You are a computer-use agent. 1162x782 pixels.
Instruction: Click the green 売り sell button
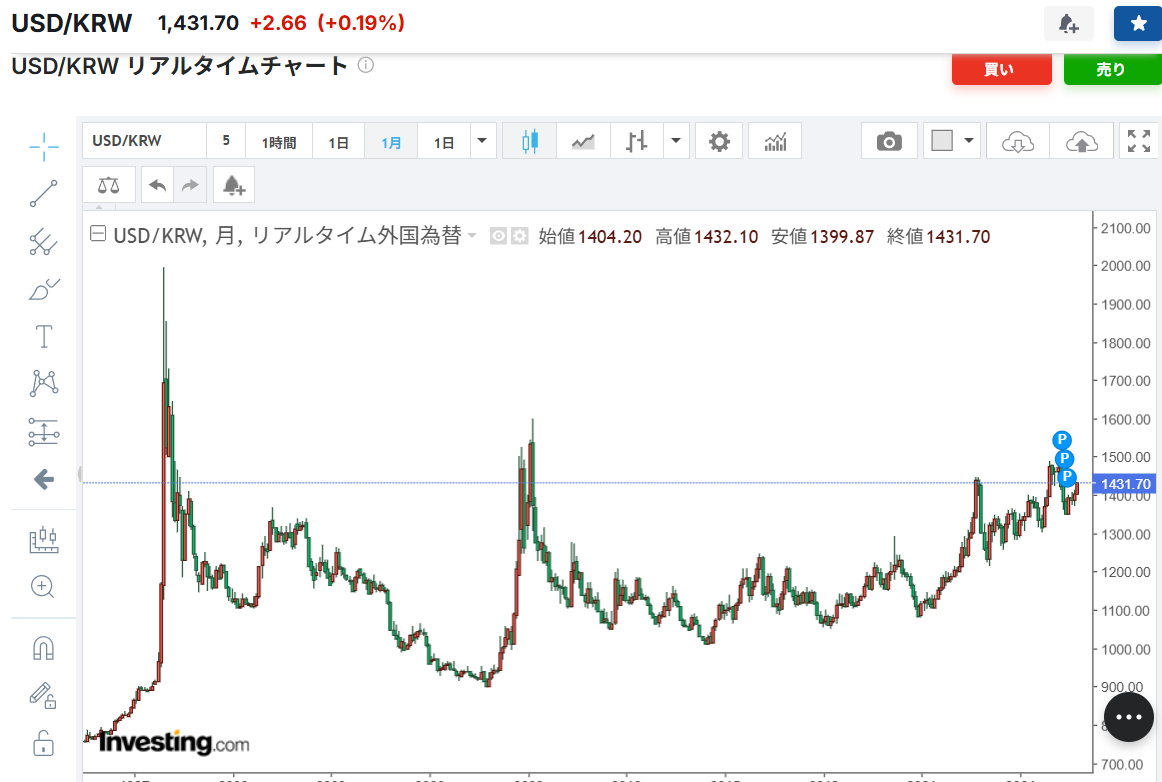1112,69
